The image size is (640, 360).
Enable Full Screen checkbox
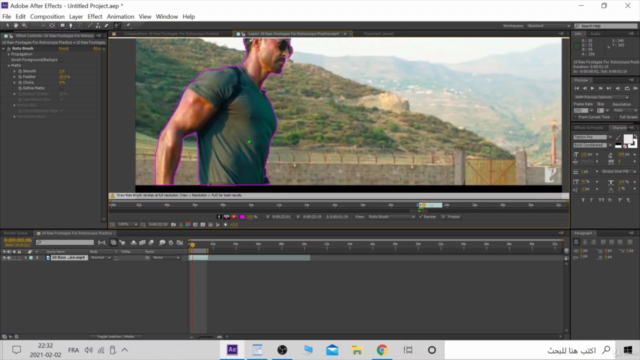(617, 117)
